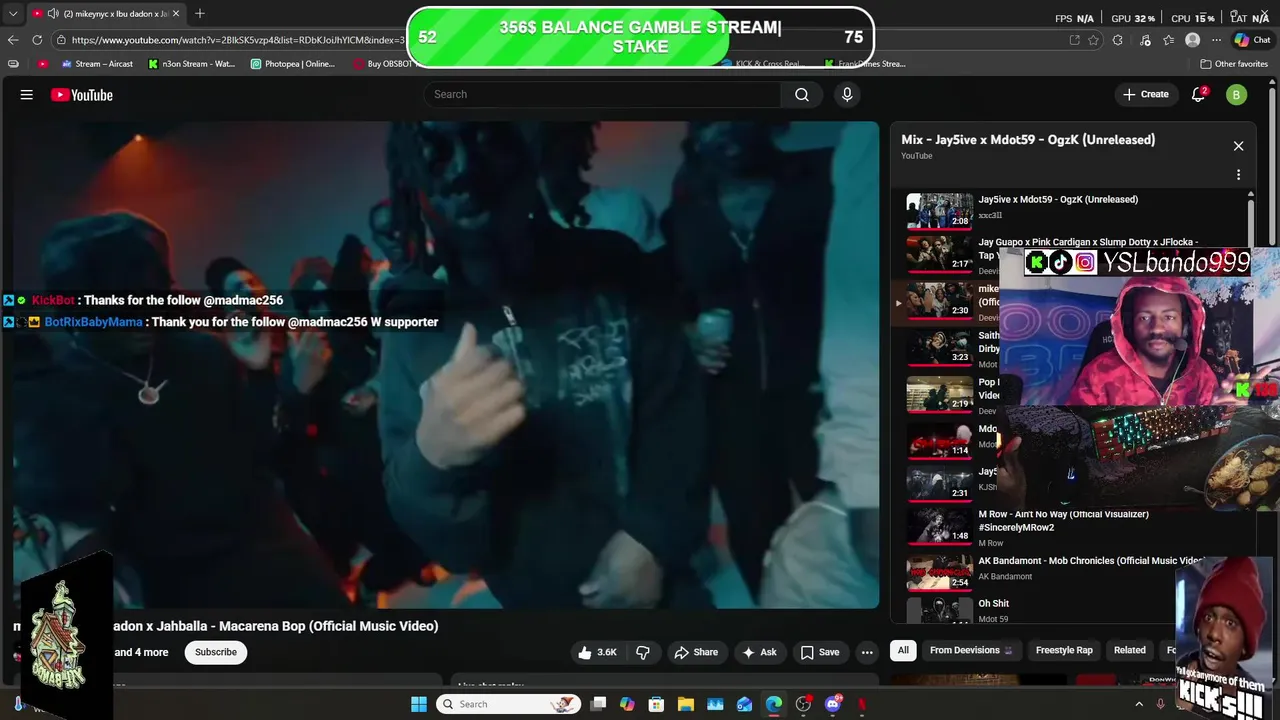
Task: Ask about this video
Action: pos(759,652)
